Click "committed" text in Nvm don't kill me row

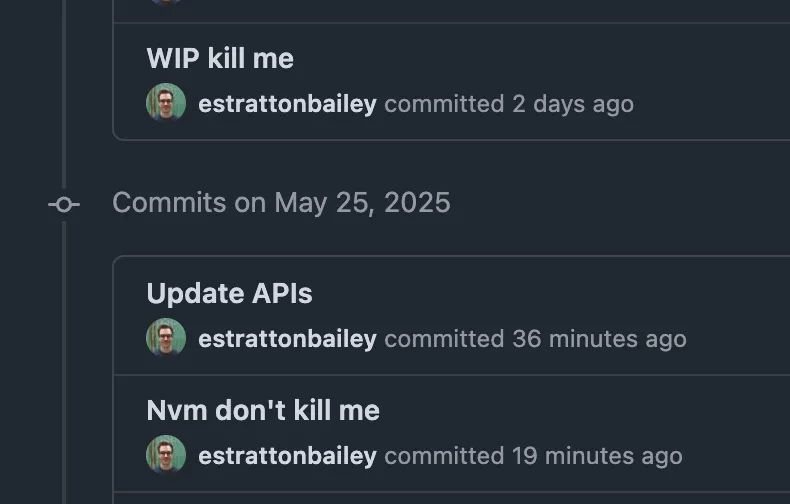coord(444,456)
